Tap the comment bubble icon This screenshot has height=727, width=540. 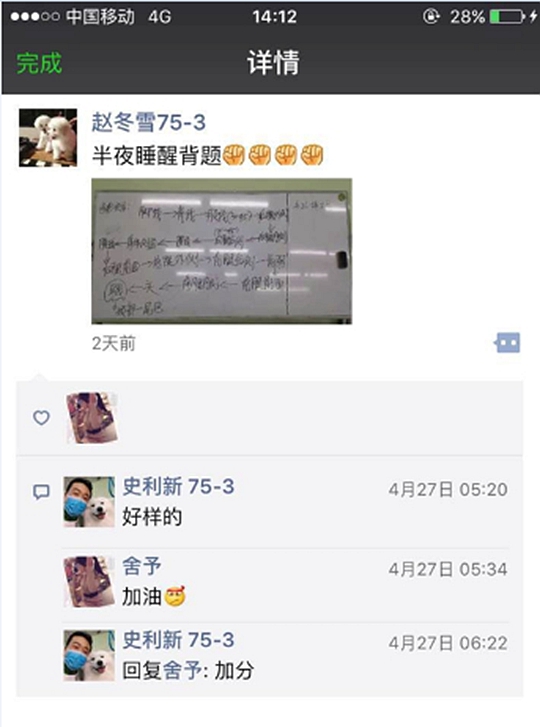point(41,492)
